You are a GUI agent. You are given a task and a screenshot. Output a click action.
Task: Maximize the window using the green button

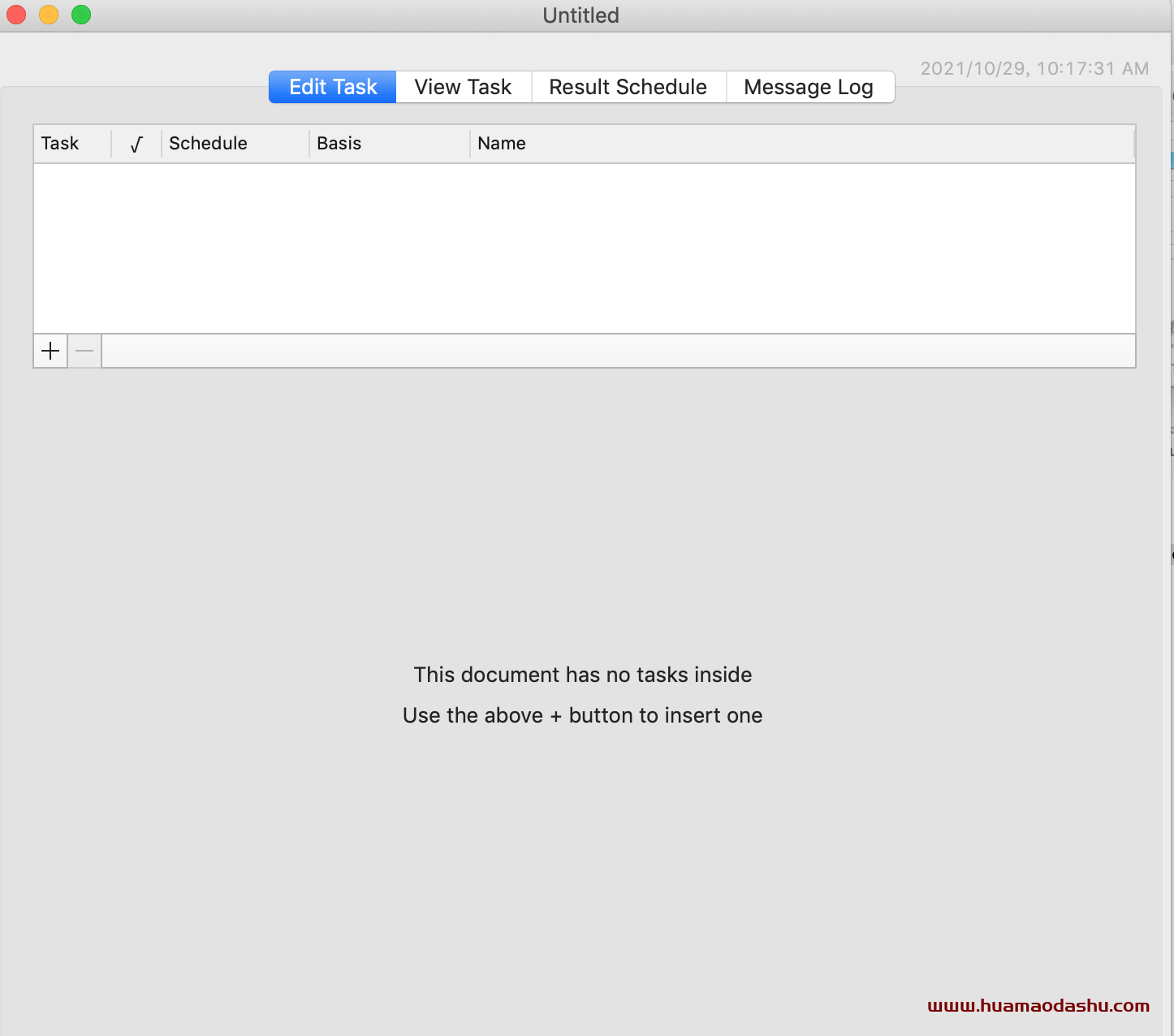pyautogui.click(x=81, y=15)
